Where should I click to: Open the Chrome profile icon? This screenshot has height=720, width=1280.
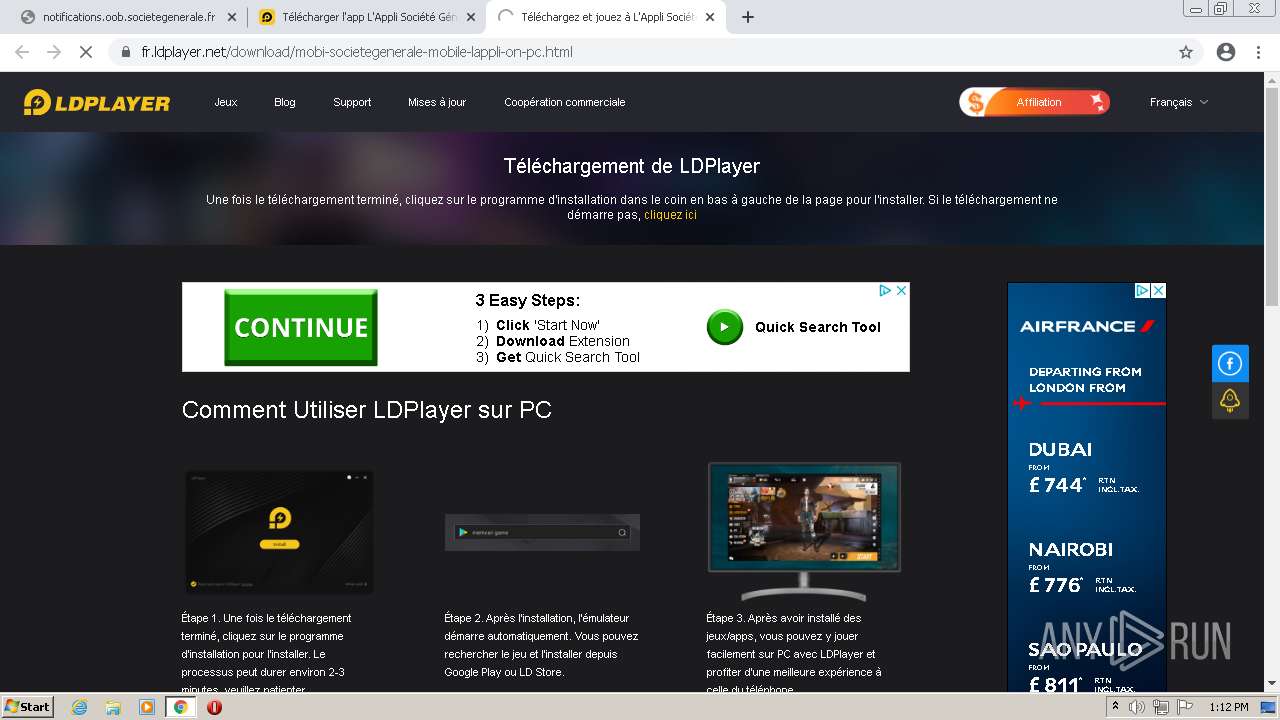(1226, 52)
